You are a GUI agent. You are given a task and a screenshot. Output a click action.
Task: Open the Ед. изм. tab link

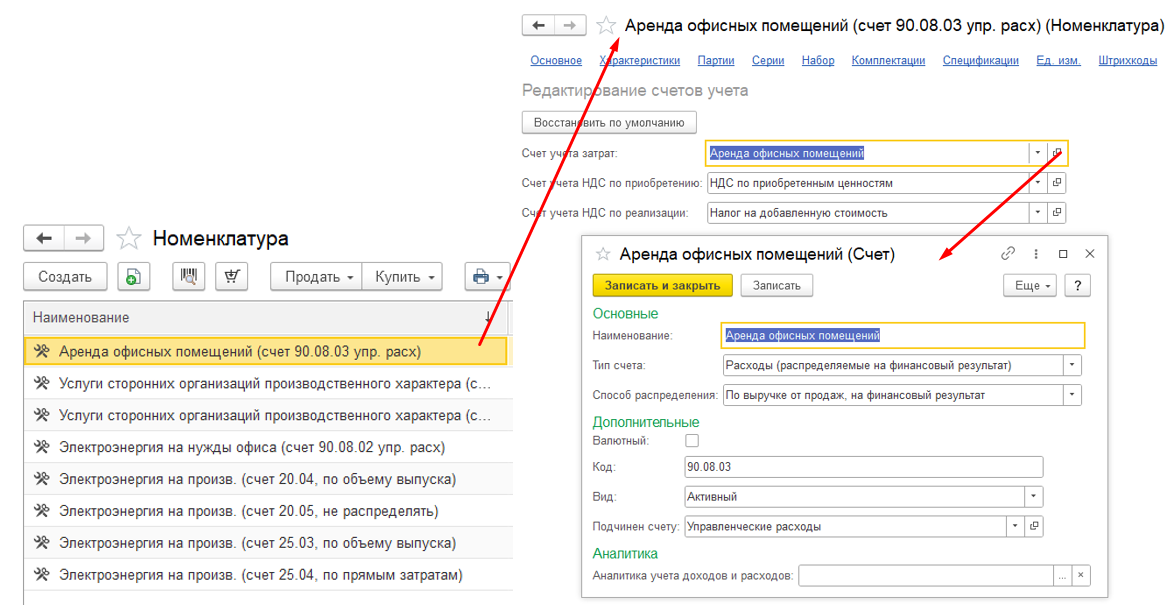(x=1059, y=61)
